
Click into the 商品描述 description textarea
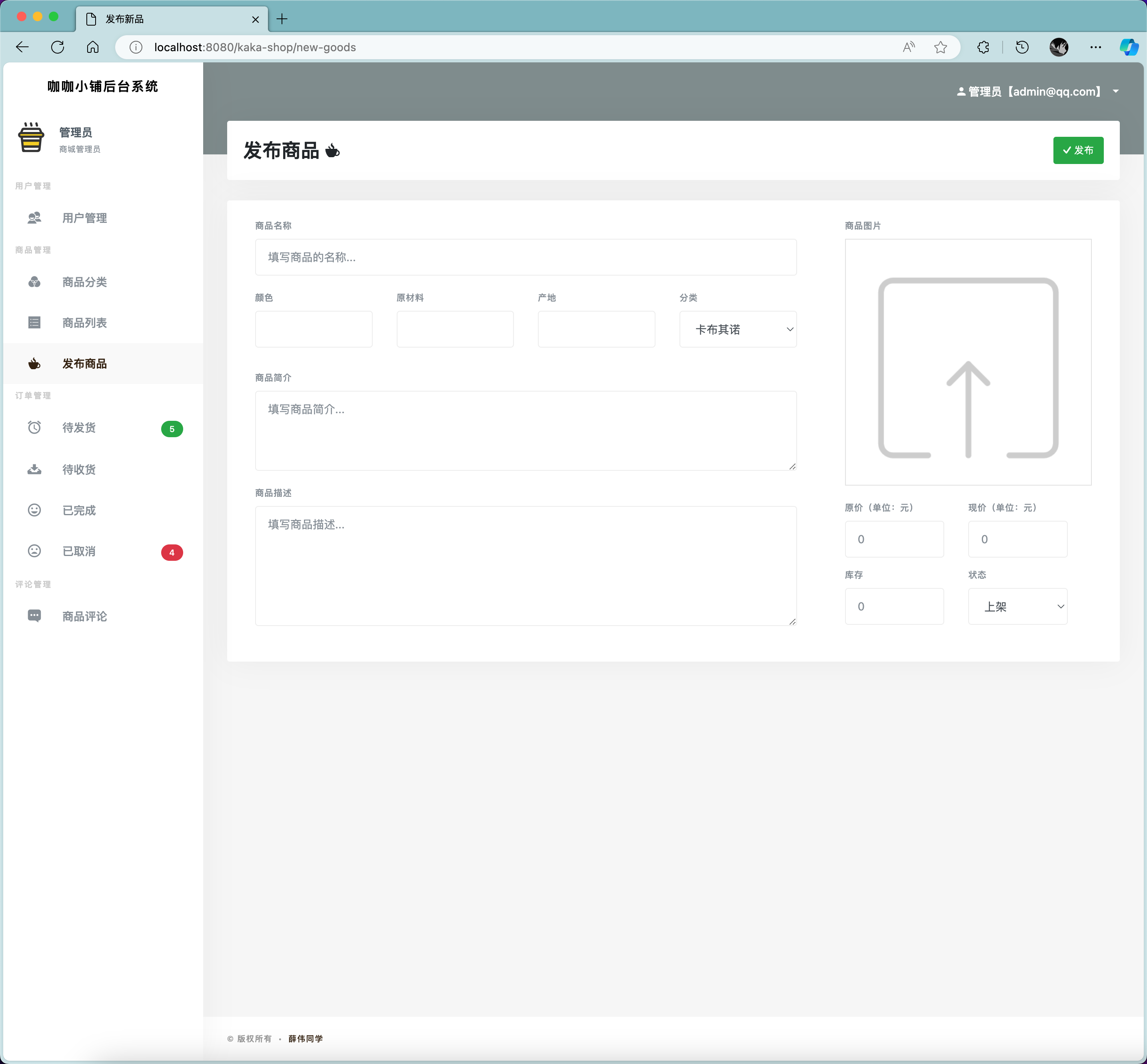pos(526,565)
